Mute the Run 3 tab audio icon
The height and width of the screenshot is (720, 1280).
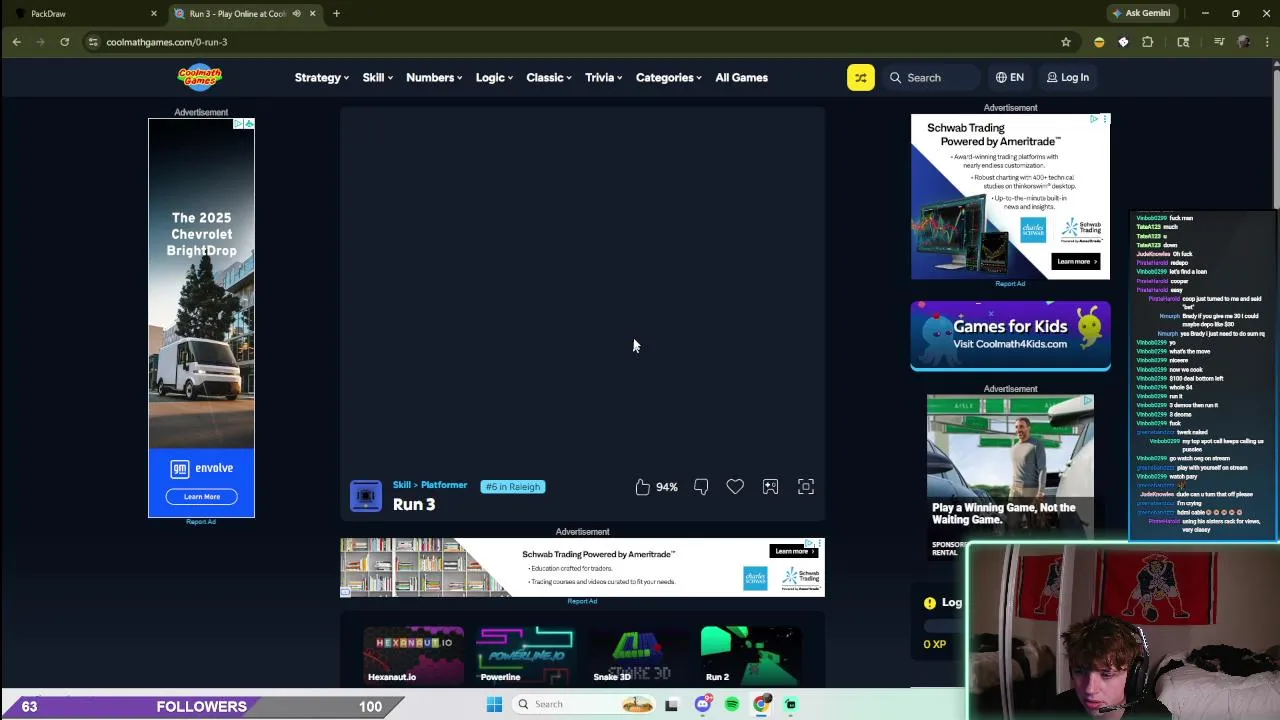pos(296,14)
